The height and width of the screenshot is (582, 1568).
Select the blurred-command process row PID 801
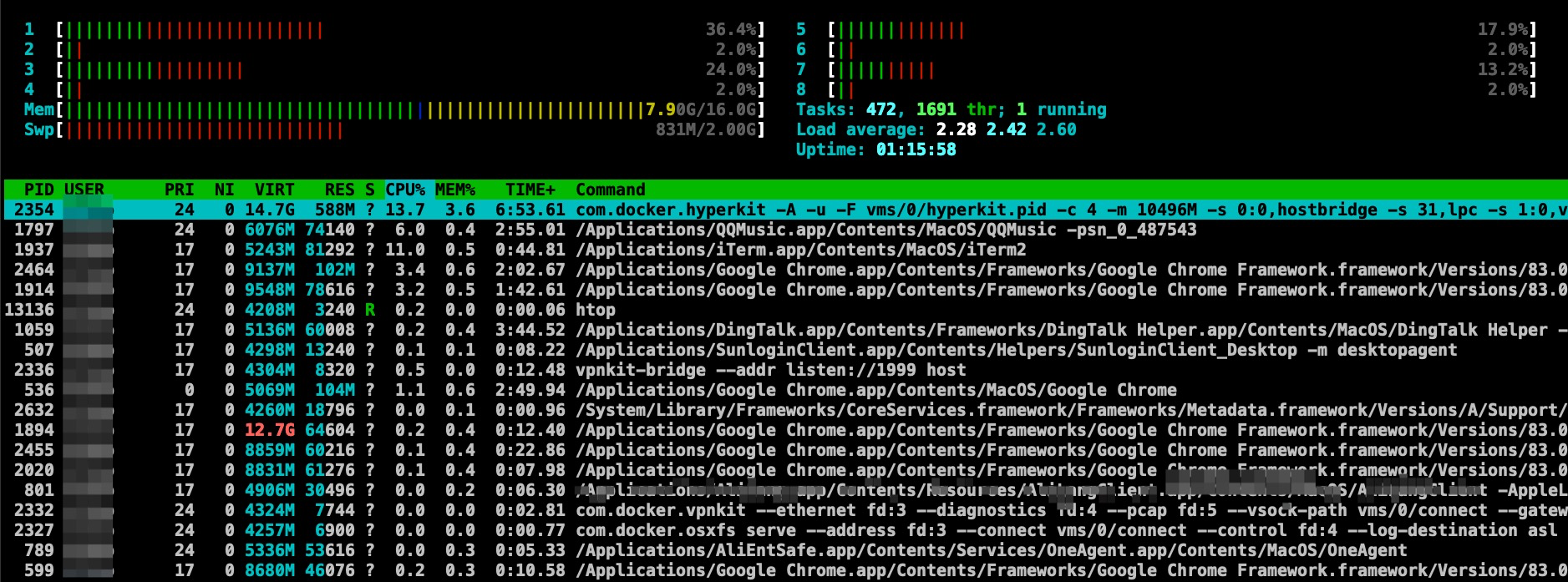(785, 490)
